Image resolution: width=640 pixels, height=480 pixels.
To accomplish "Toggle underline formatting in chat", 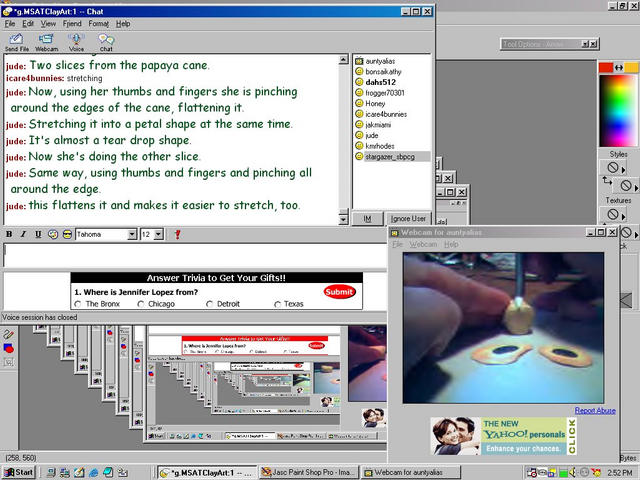I will (x=38, y=234).
